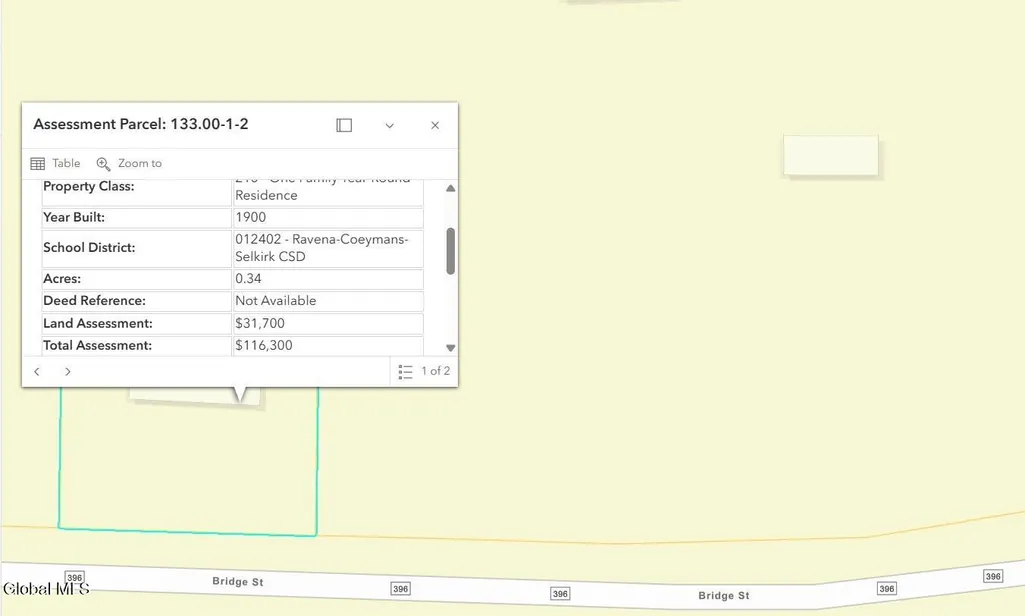The height and width of the screenshot is (616, 1025).
Task: Dock the Assessment Parcel popup panel
Action: coord(344,125)
